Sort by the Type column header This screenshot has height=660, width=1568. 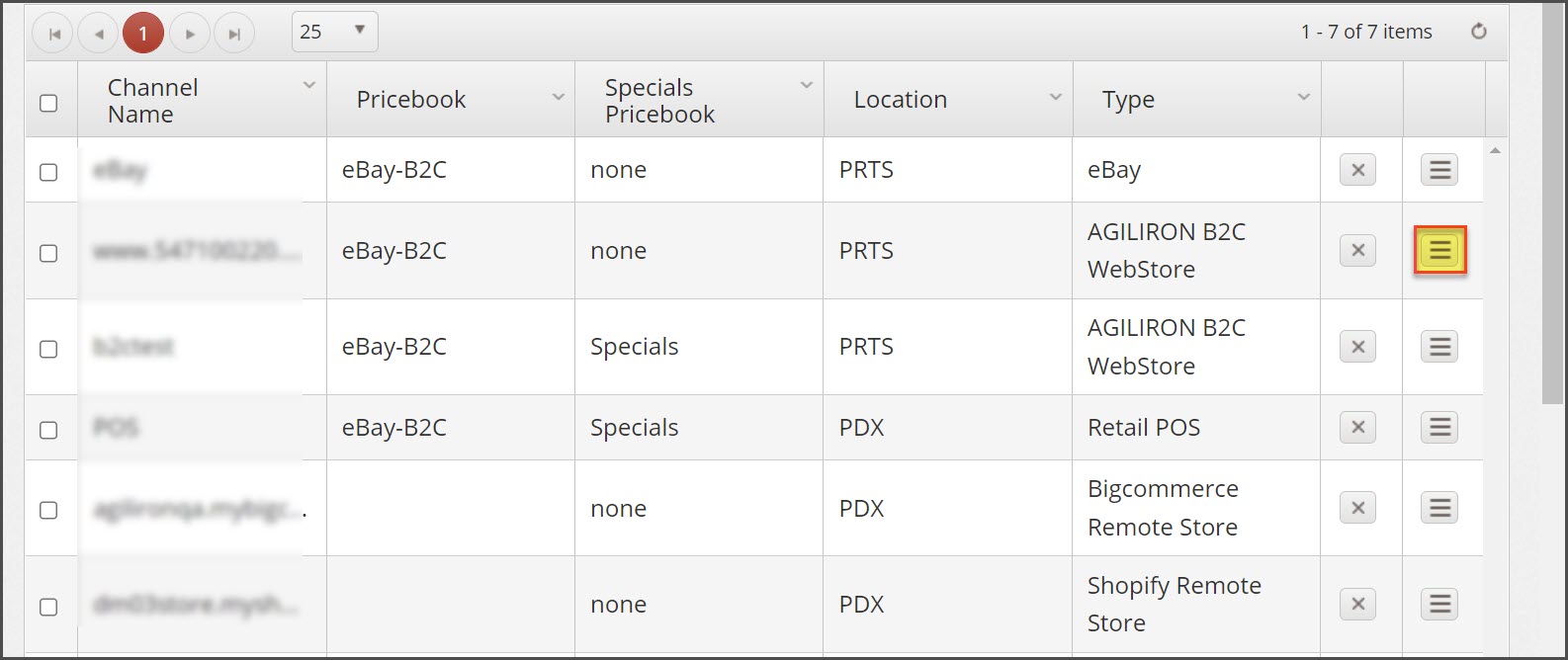pos(1128,100)
